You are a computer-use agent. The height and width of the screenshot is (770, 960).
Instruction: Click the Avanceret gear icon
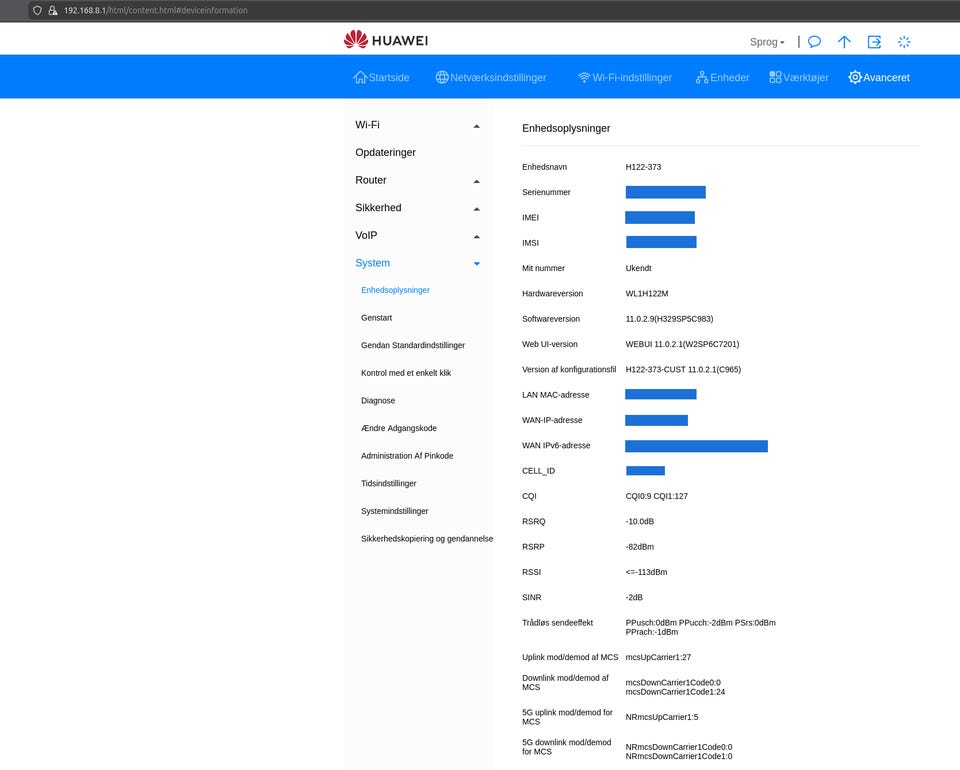(x=855, y=77)
